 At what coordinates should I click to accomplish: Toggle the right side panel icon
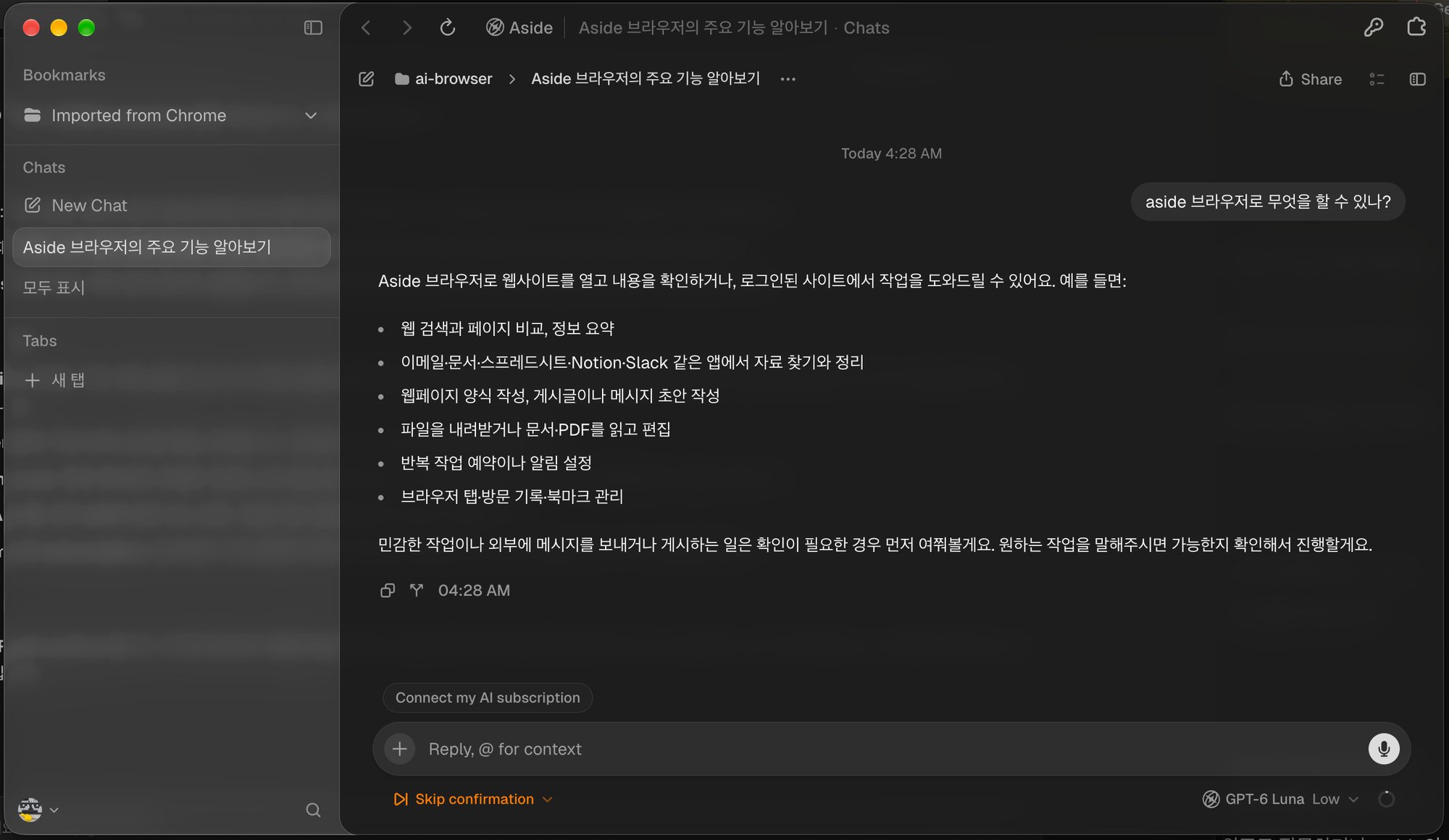[x=1418, y=79]
